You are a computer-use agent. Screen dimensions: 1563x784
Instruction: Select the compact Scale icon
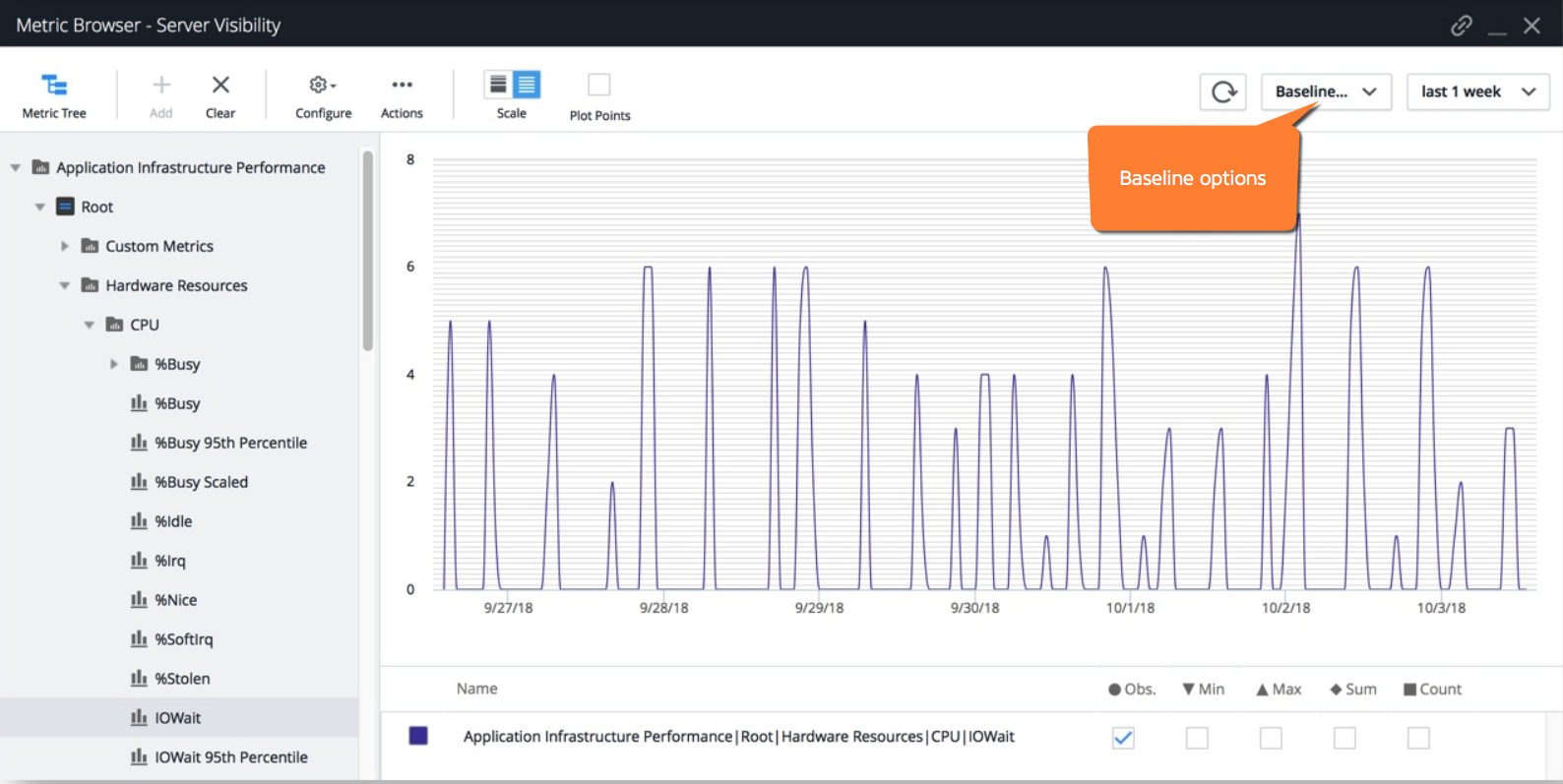tap(498, 85)
